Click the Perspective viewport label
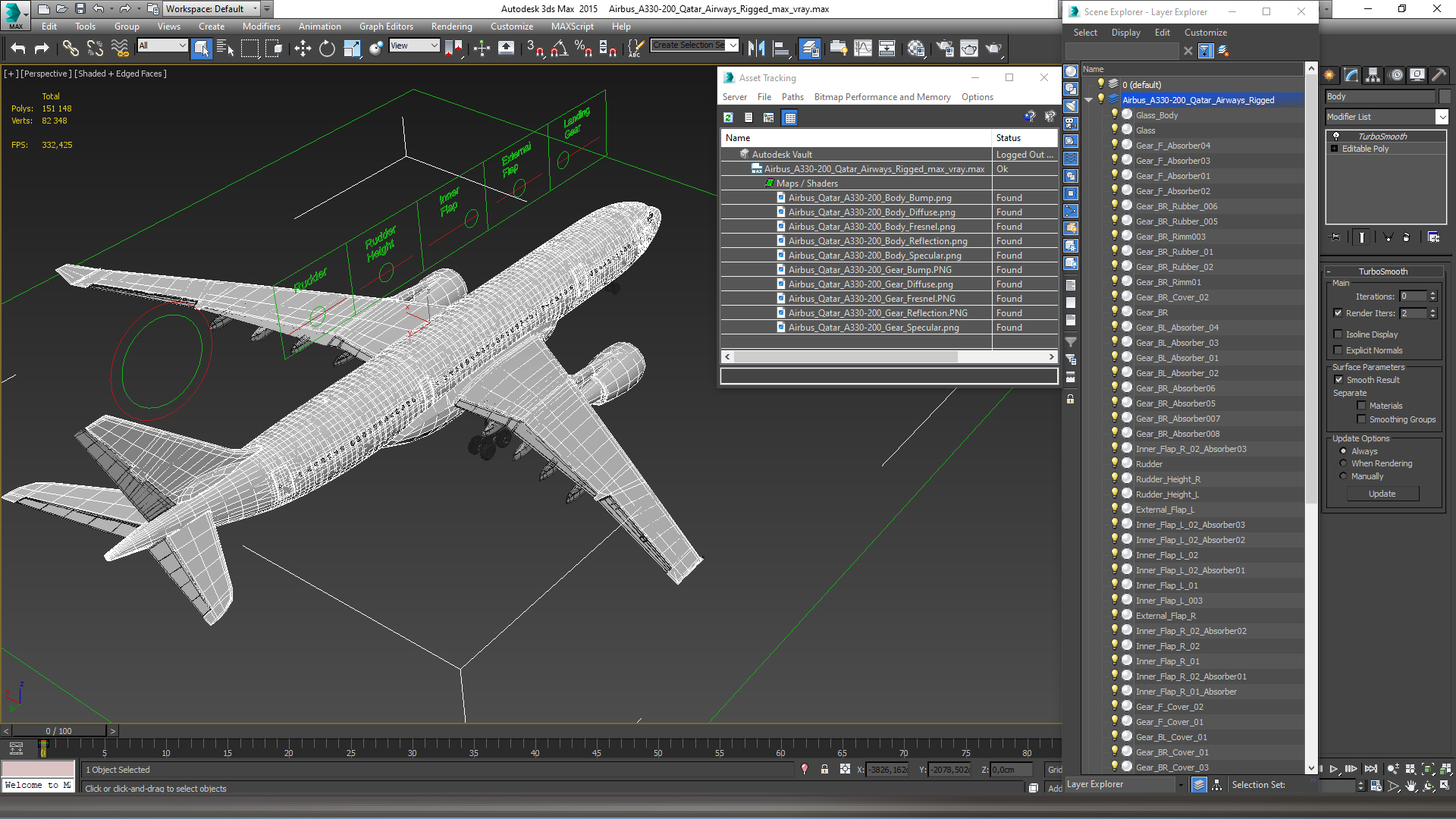The width and height of the screenshot is (1456, 819). pyautogui.click(x=45, y=74)
